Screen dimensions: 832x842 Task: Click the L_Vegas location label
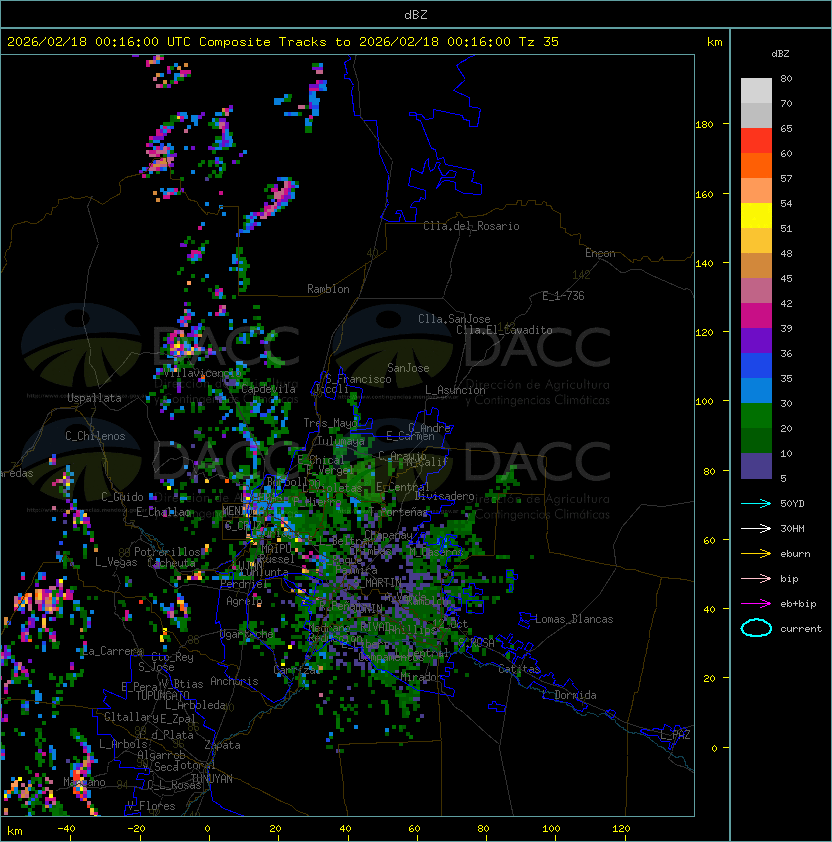(116, 562)
